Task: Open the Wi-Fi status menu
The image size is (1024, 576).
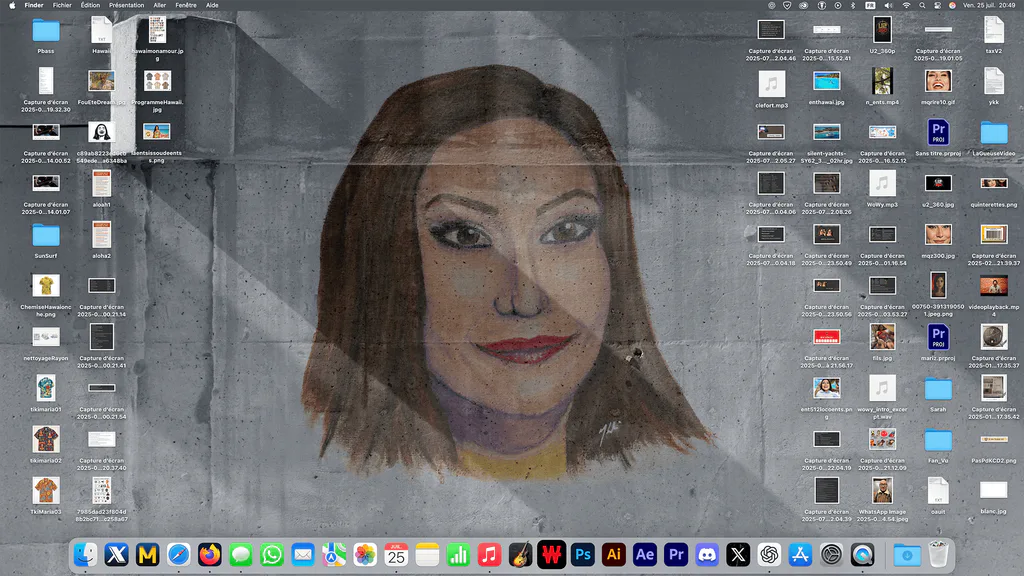Action: (906, 5)
